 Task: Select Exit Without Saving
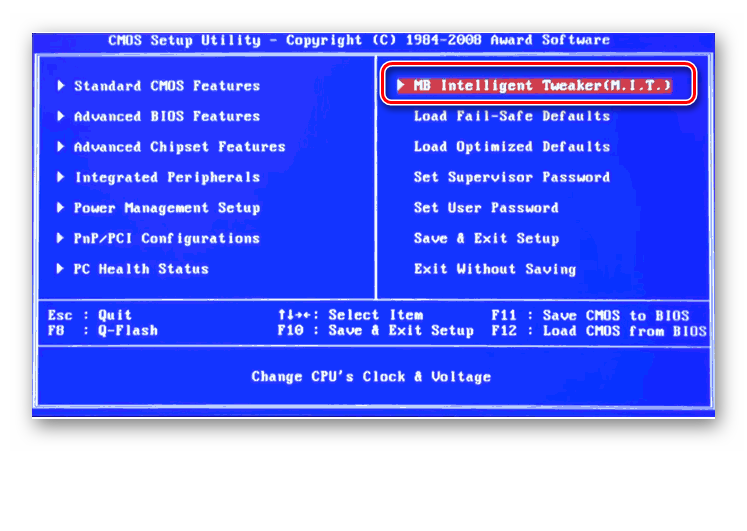click(495, 269)
